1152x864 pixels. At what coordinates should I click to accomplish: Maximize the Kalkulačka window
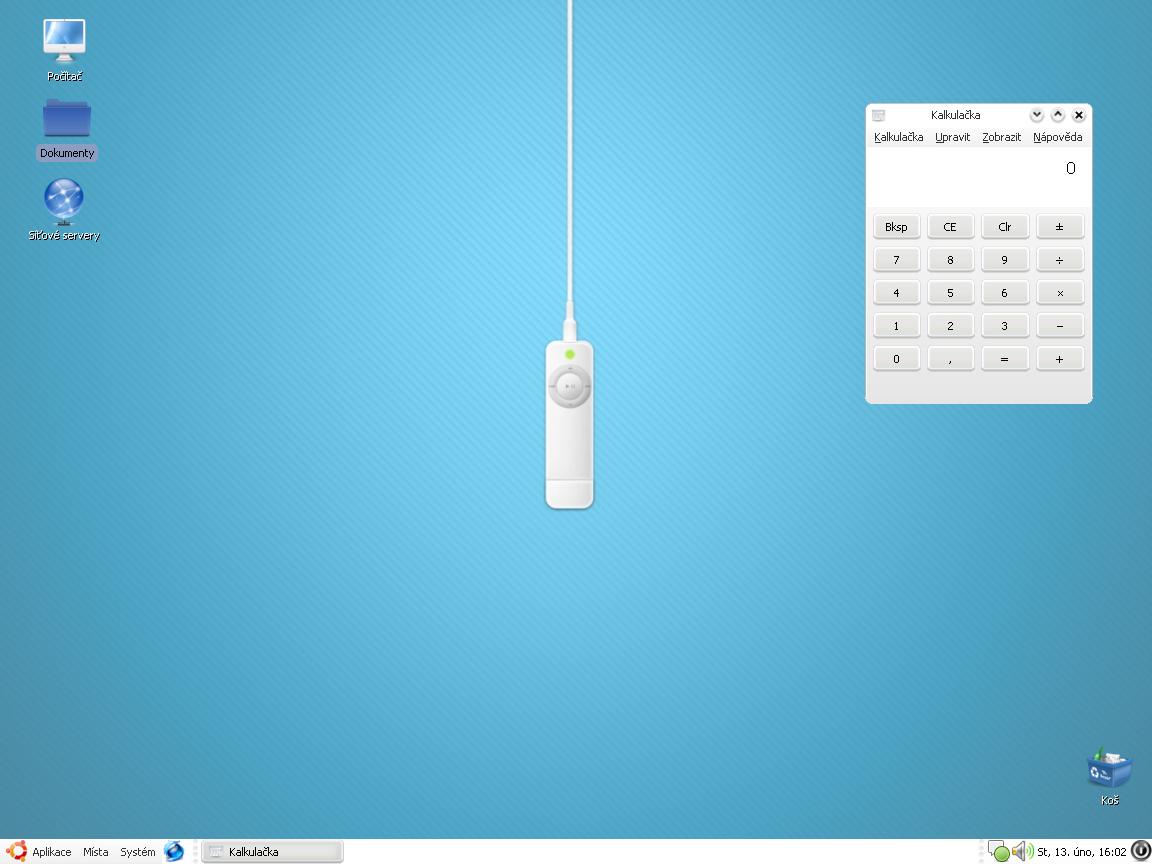[1058, 115]
